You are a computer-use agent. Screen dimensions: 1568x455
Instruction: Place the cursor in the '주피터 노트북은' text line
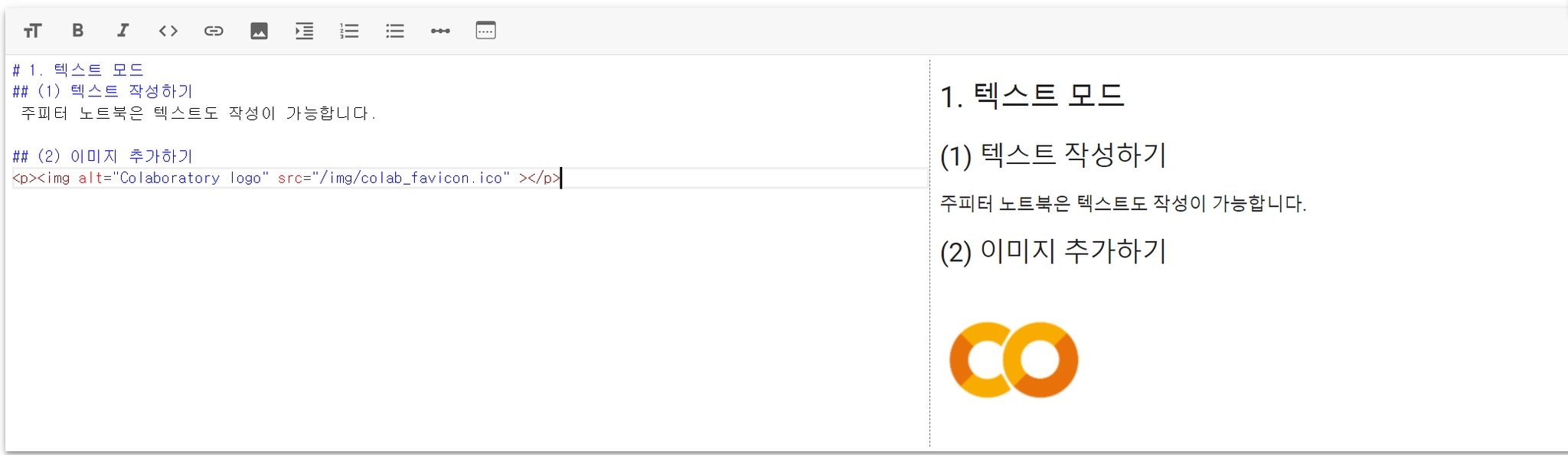click(198, 113)
